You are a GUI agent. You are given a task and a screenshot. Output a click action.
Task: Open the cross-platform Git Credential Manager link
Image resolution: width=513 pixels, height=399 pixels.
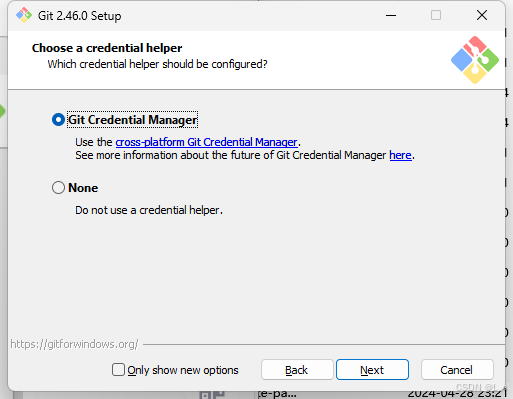(206, 142)
